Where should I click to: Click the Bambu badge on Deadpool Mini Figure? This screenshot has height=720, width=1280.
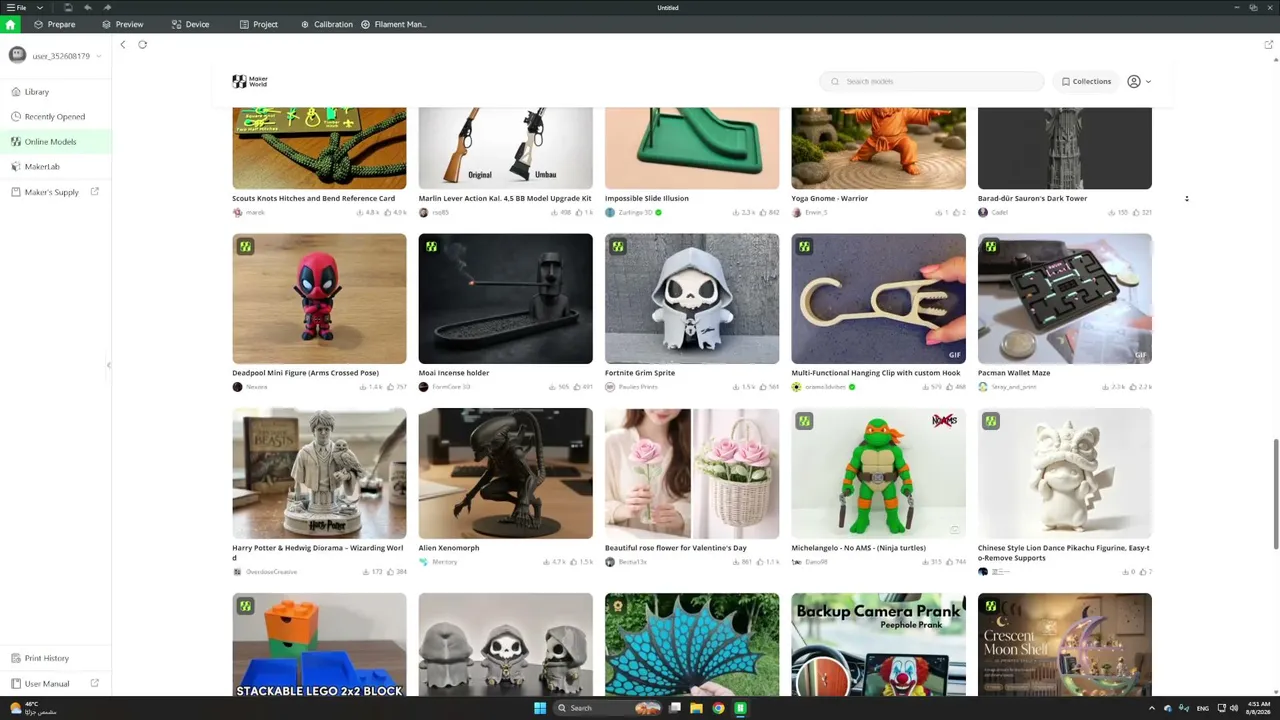point(245,246)
